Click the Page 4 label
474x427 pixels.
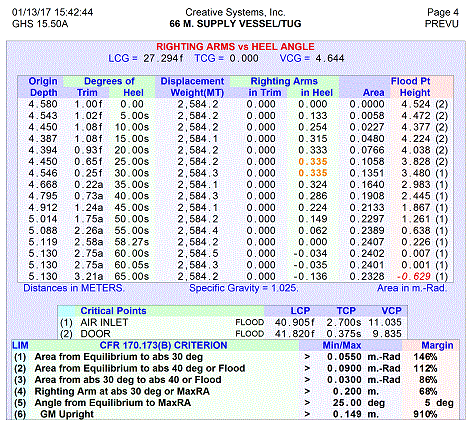[x=443, y=12]
